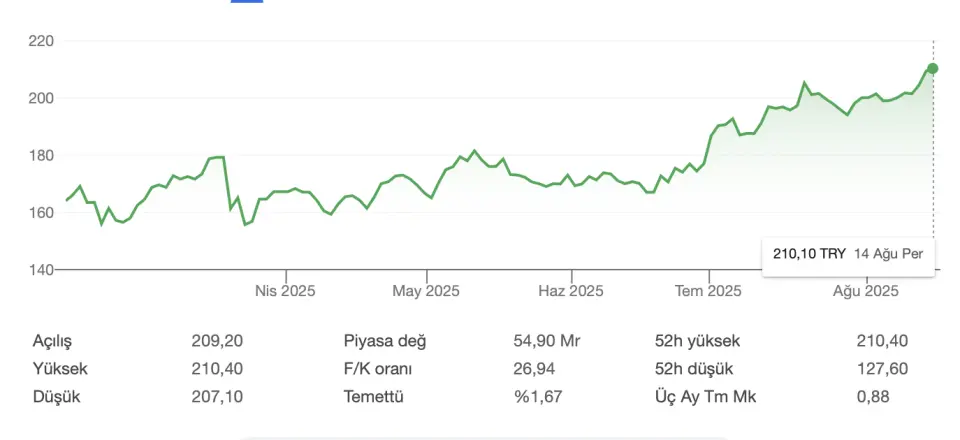Viewport: 960px width, 440px height.
Task: Click the F/K oranı value 26,94
Action: pyautogui.click(x=534, y=369)
